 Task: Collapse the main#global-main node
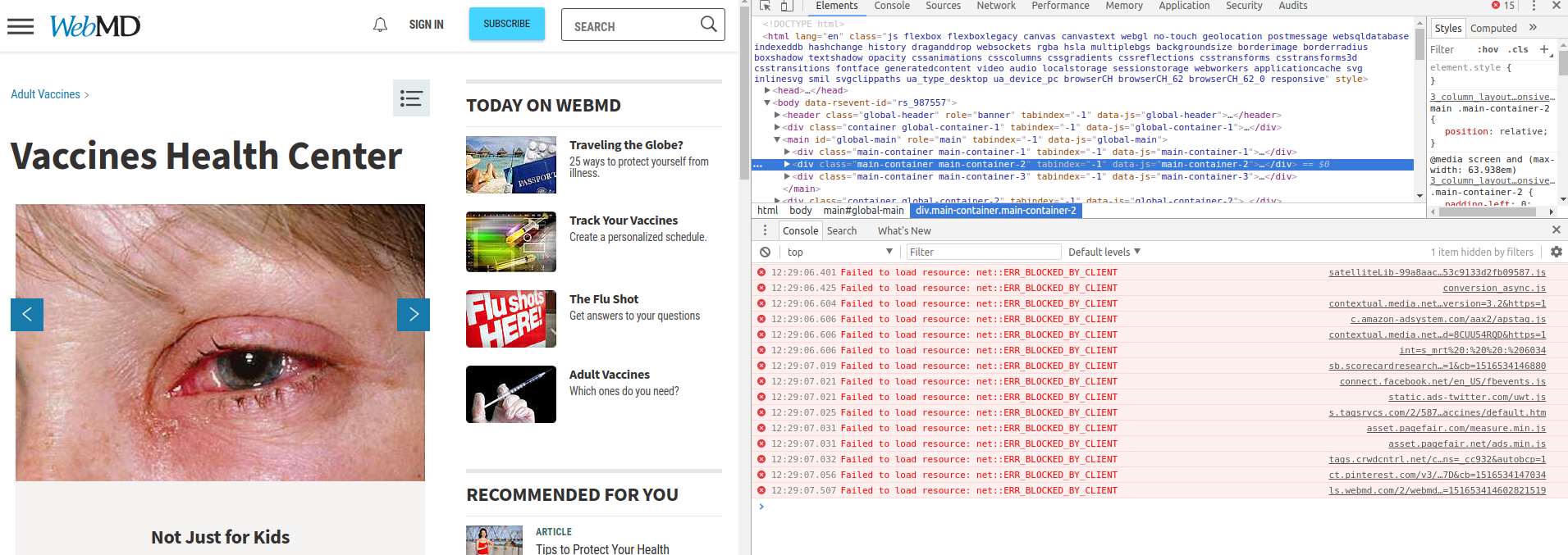coord(777,139)
